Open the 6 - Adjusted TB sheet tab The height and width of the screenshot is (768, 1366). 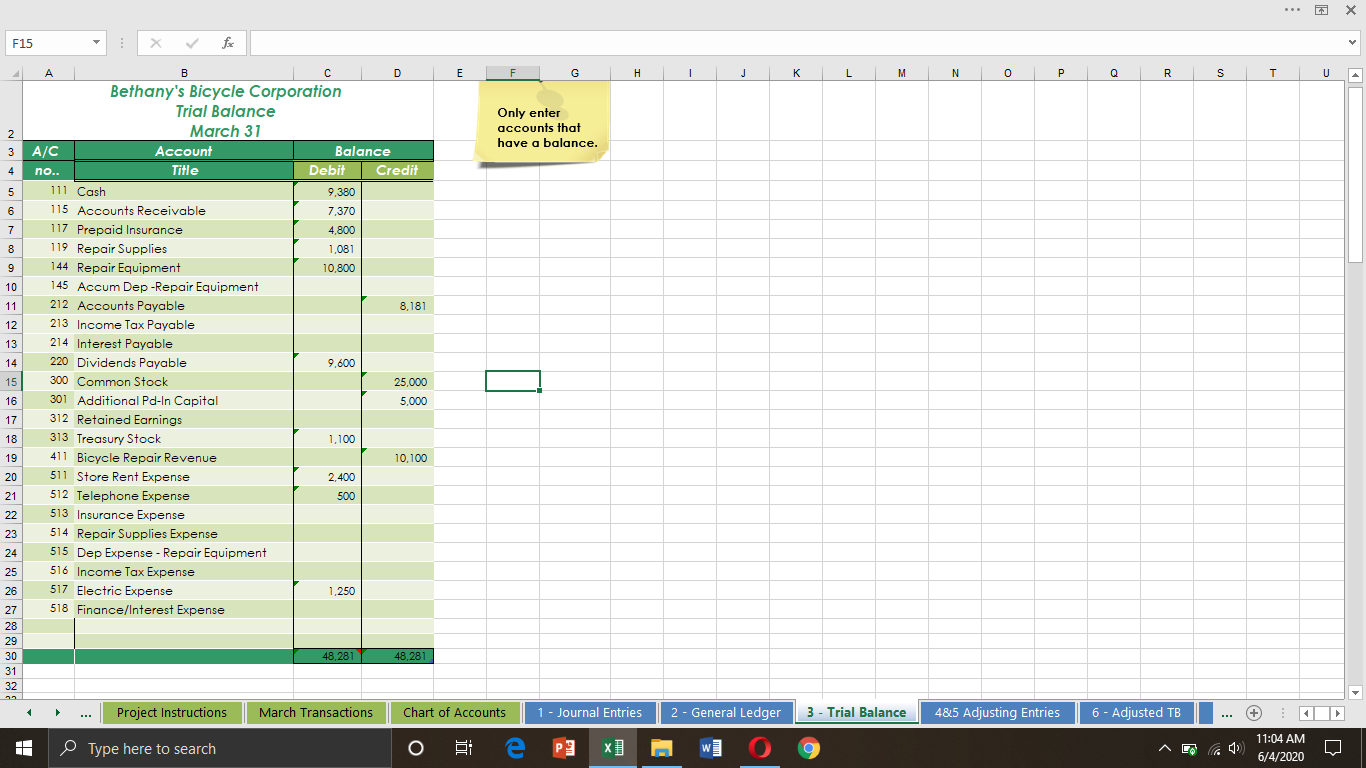coord(1137,713)
